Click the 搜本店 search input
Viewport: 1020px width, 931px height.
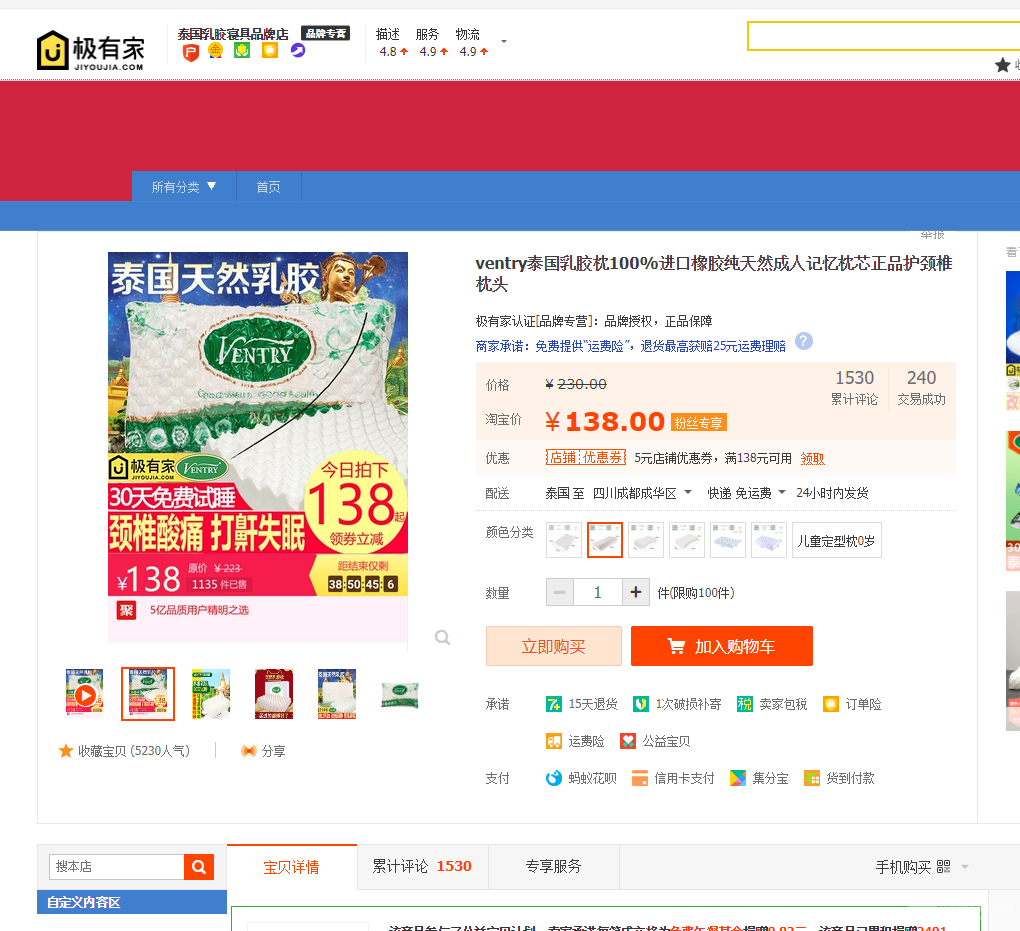pos(117,867)
